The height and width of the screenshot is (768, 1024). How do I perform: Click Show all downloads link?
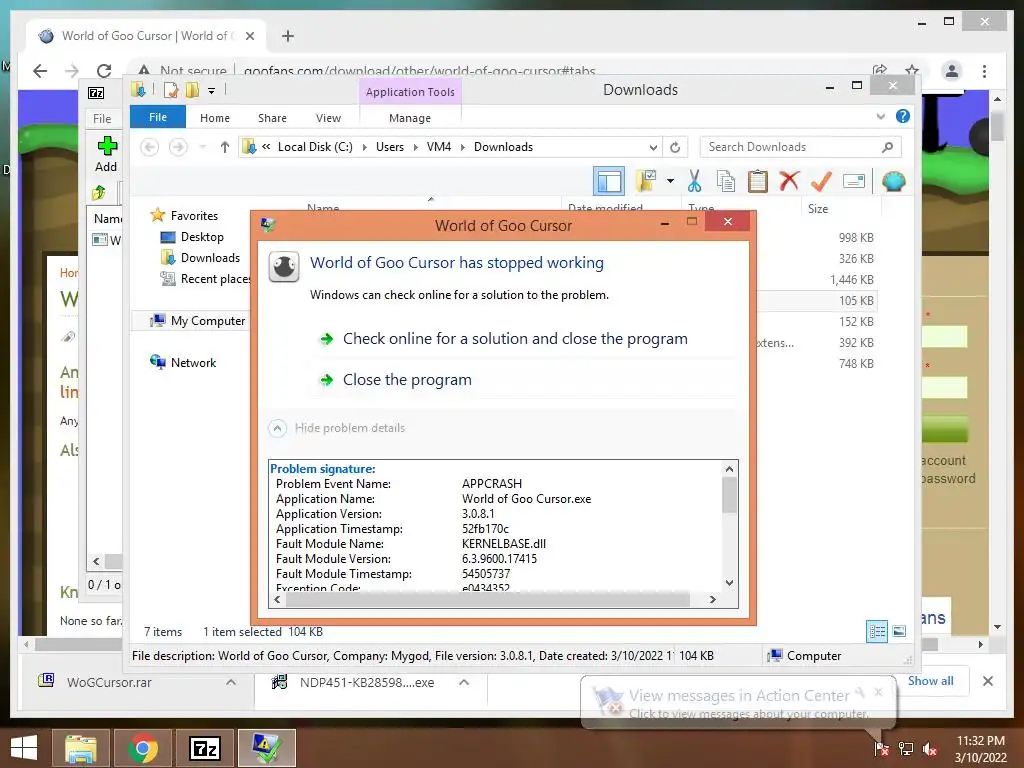tap(931, 680)
